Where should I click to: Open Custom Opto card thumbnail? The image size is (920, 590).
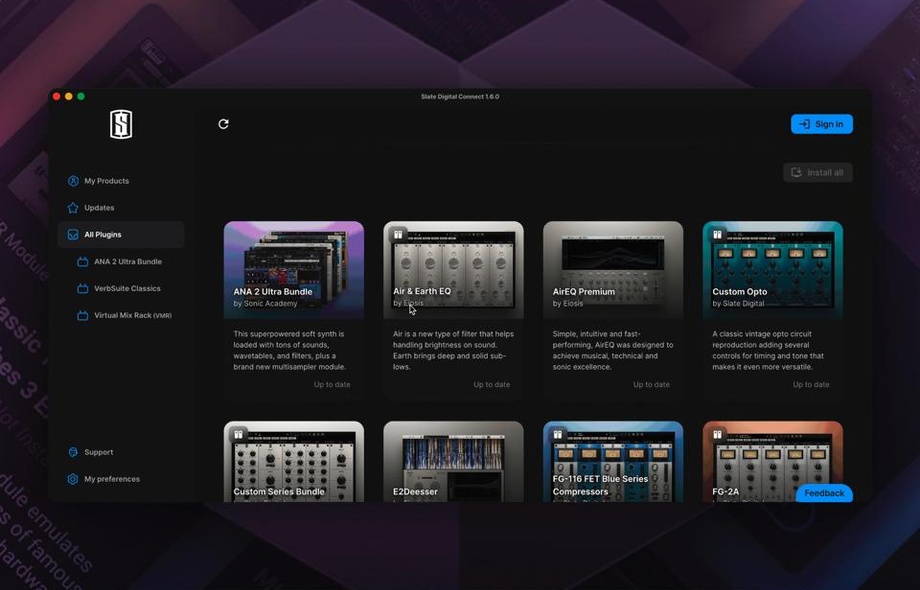pyautogui.click(x=772, y=270)
